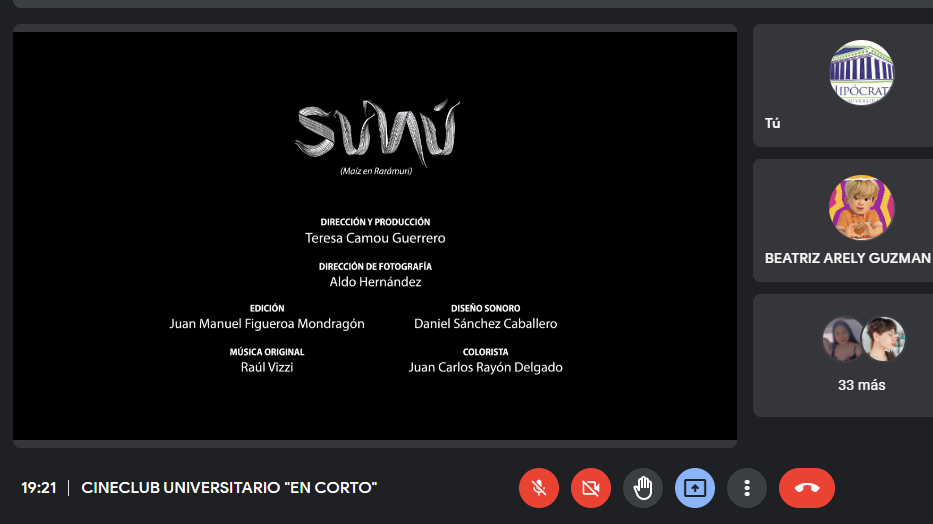Click the clock reading 19:21
Viewport: 933px width, 524px height.
(39, 488)
